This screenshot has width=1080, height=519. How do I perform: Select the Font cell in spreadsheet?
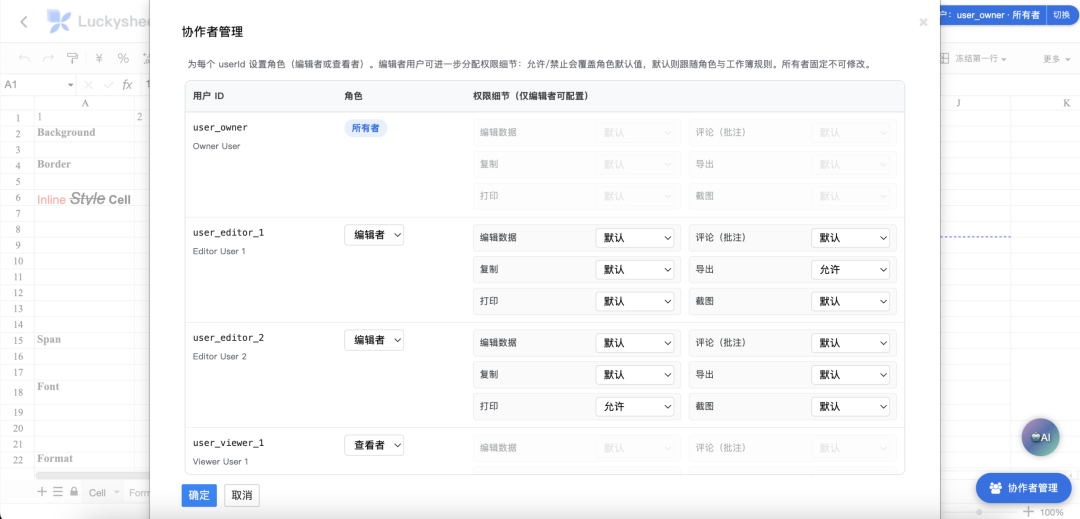85,392
